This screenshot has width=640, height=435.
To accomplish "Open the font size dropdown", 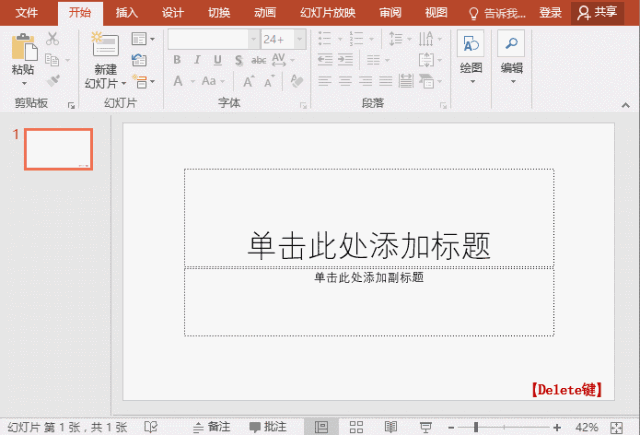I will click(x=300, y=39).
